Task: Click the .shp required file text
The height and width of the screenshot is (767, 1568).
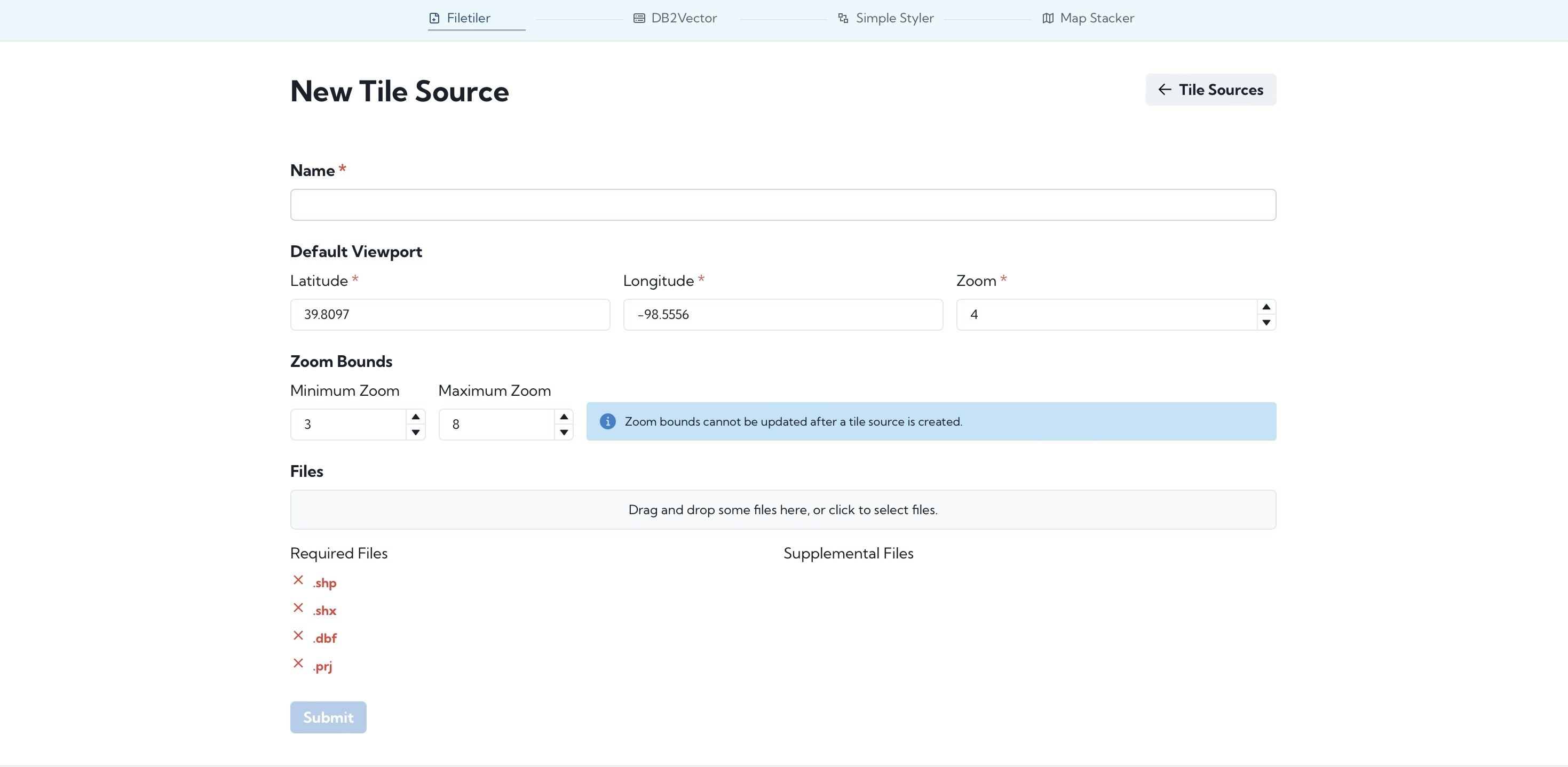Action: click(324, 582)
